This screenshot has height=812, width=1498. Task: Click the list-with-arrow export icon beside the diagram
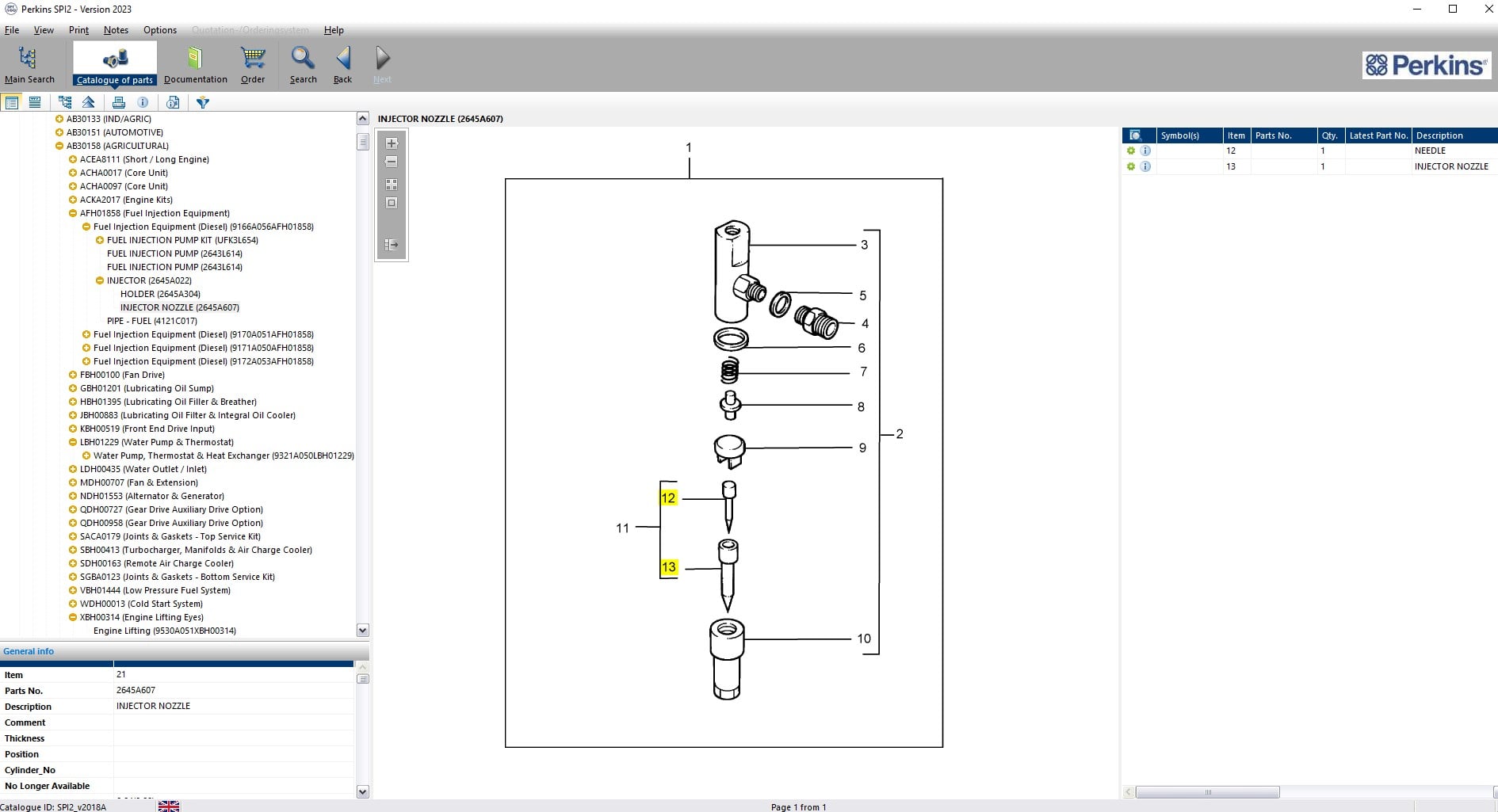point(392,245)
